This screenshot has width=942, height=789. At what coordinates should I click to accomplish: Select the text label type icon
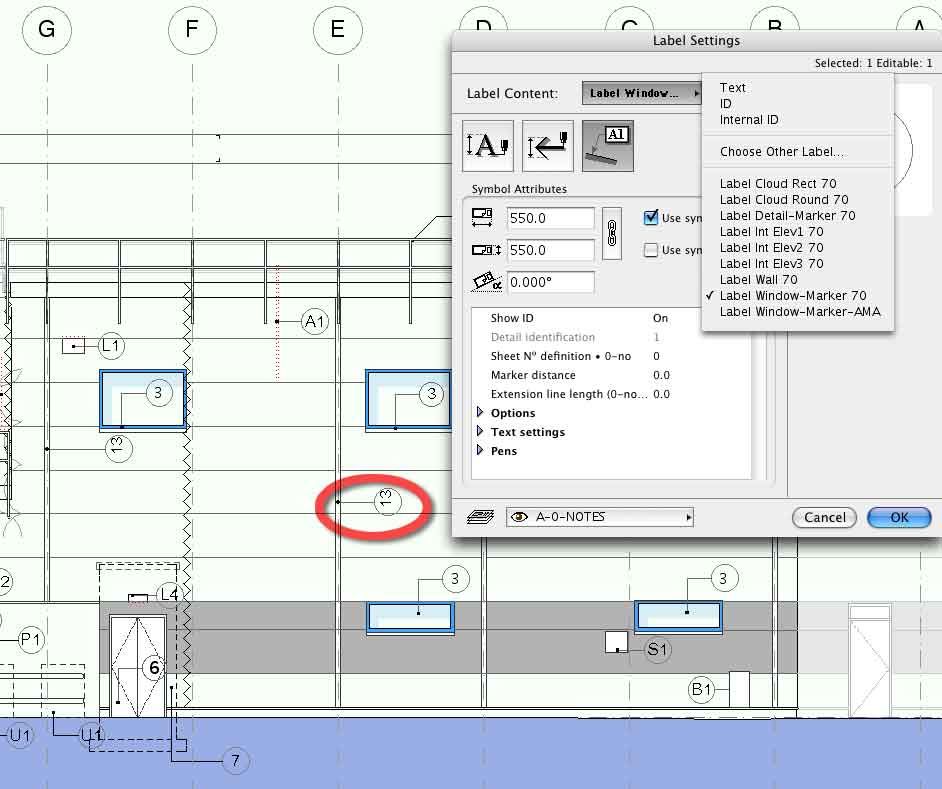pos(488,146)
